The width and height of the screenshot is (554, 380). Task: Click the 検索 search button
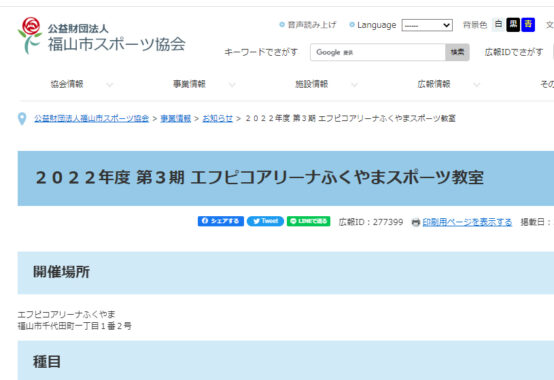coord(457,52)
